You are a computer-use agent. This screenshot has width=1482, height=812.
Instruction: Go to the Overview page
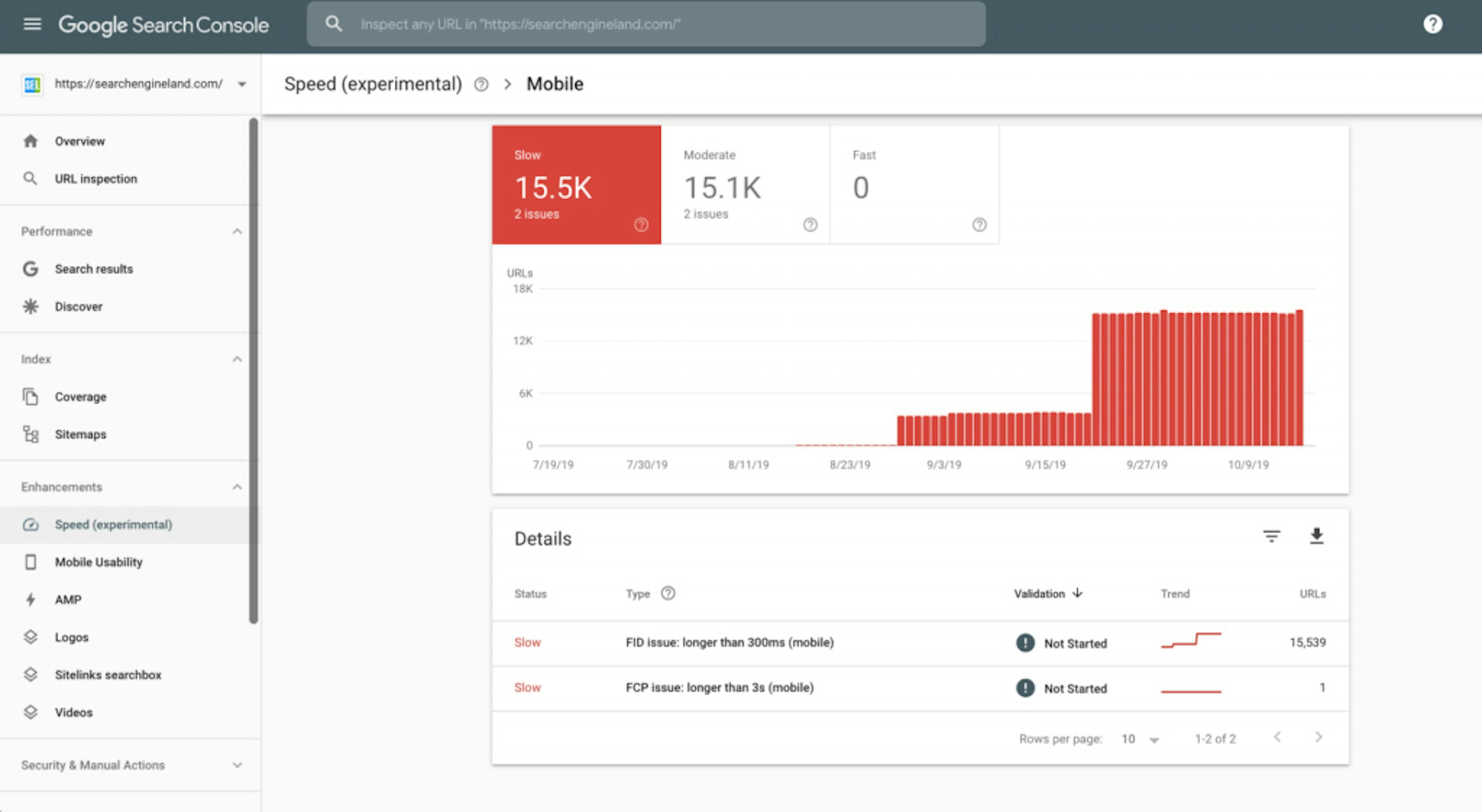(x=80, y=141)
